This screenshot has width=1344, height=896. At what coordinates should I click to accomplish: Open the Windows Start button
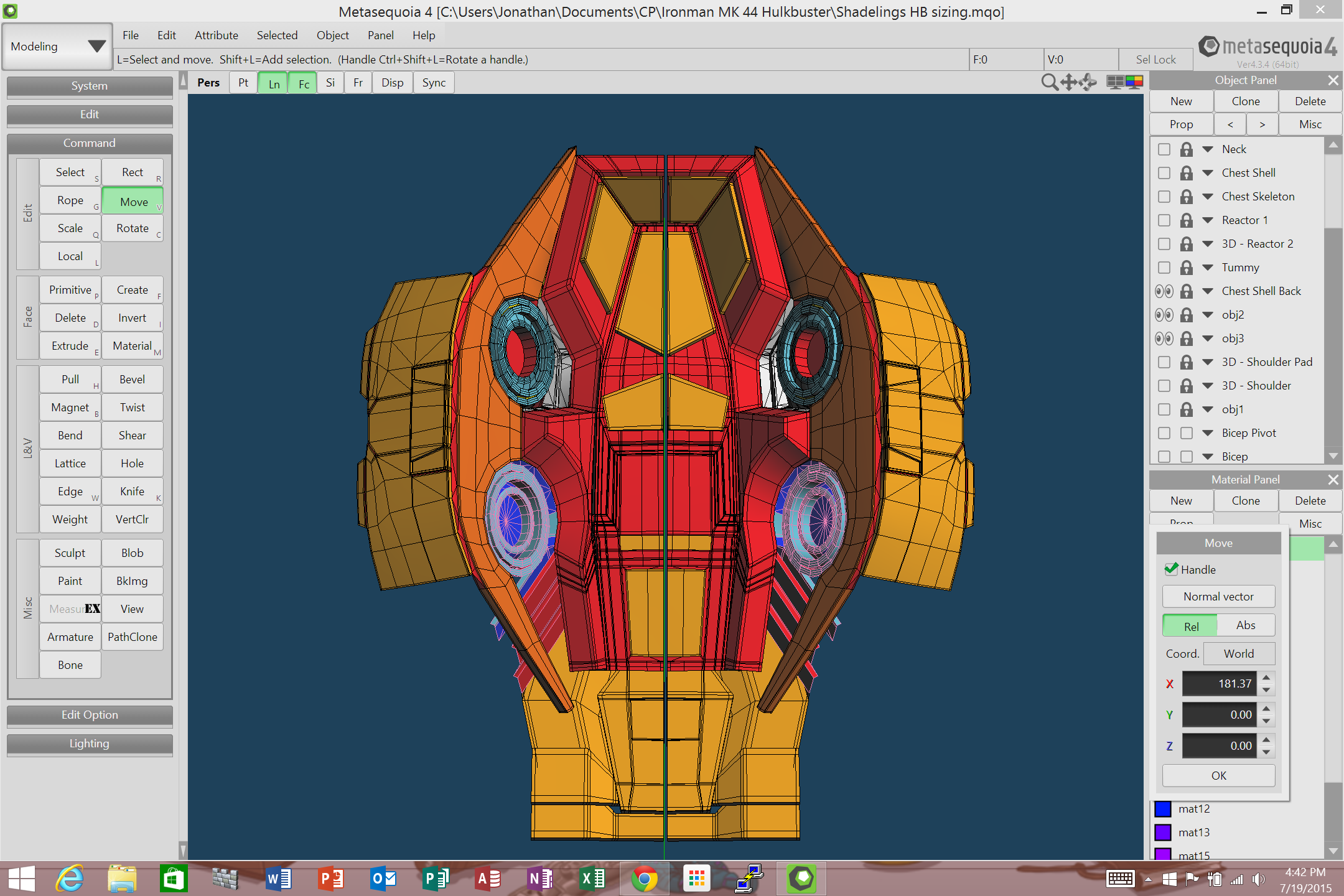21,879
